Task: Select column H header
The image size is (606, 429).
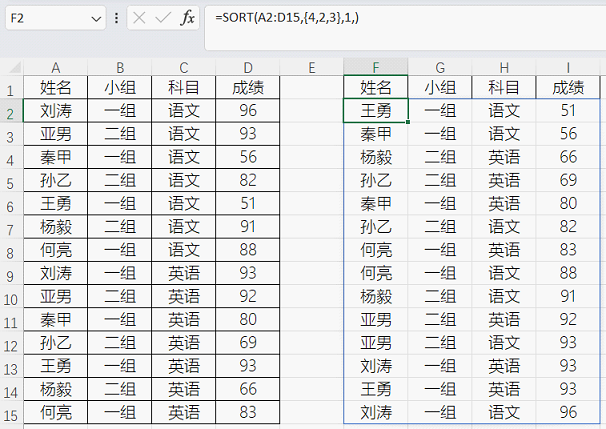Action: (504, 68)
